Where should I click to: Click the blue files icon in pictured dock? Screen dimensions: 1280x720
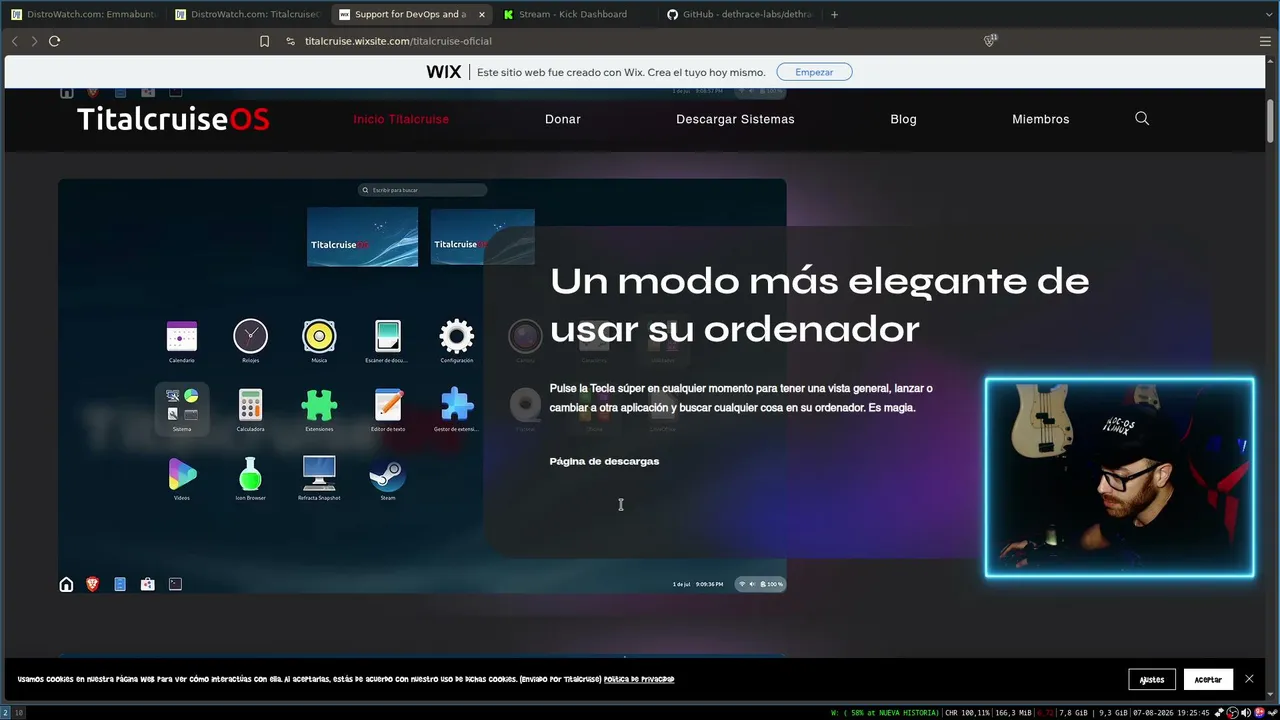[x=120, y=584]
